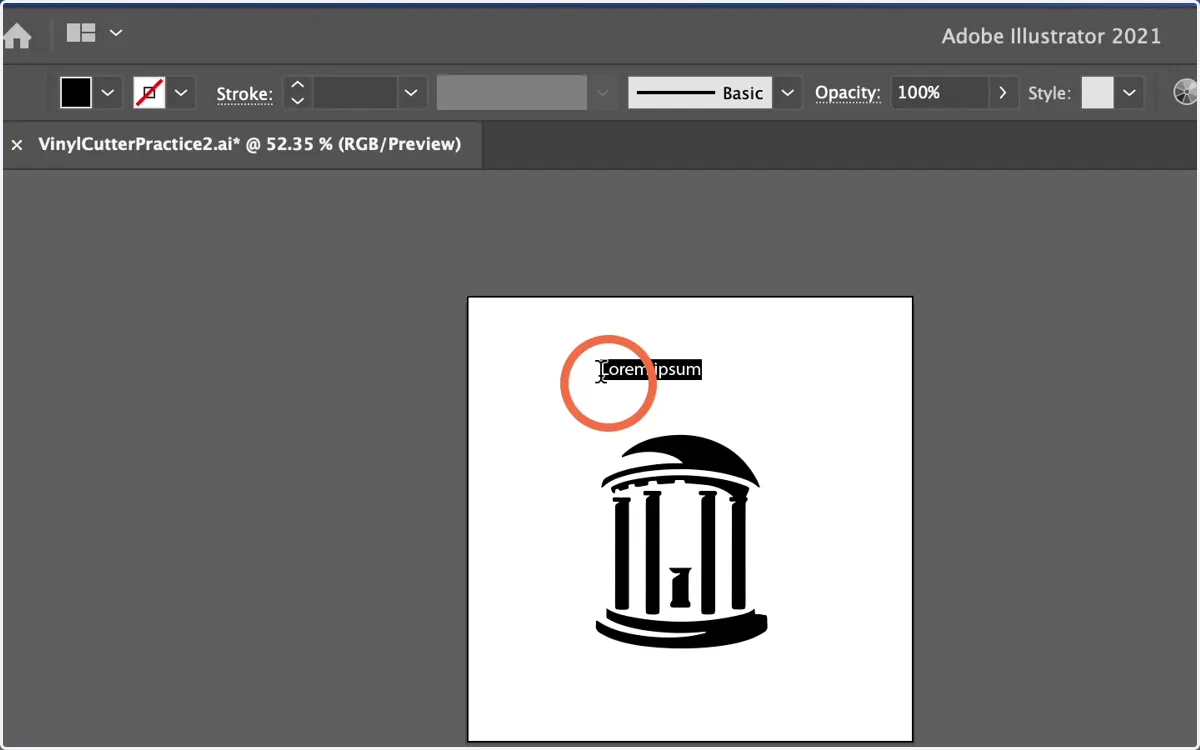This screenshot has height=750, width=1200.
Task: Open the Stroke color dropdown arrow
Action: pyautogui.click(x=181, y=93)
